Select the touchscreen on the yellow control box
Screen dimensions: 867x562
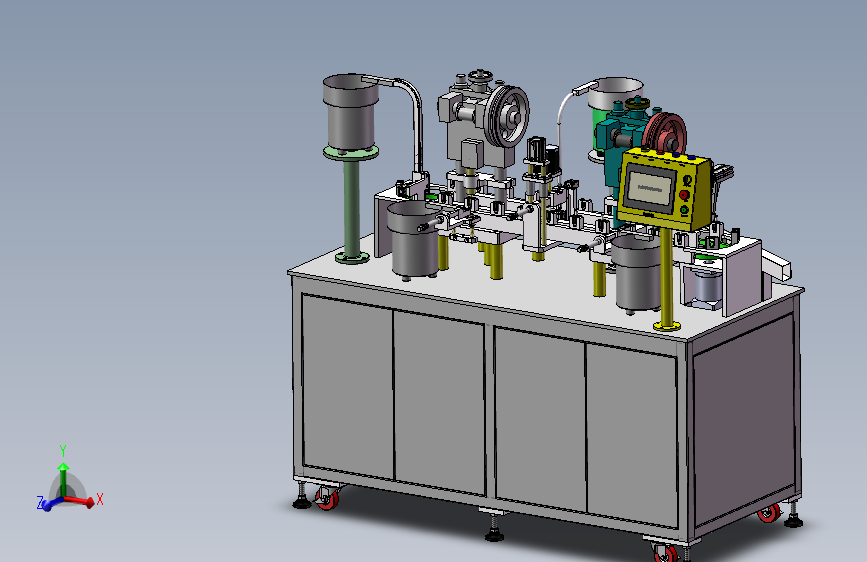(651, 189)
